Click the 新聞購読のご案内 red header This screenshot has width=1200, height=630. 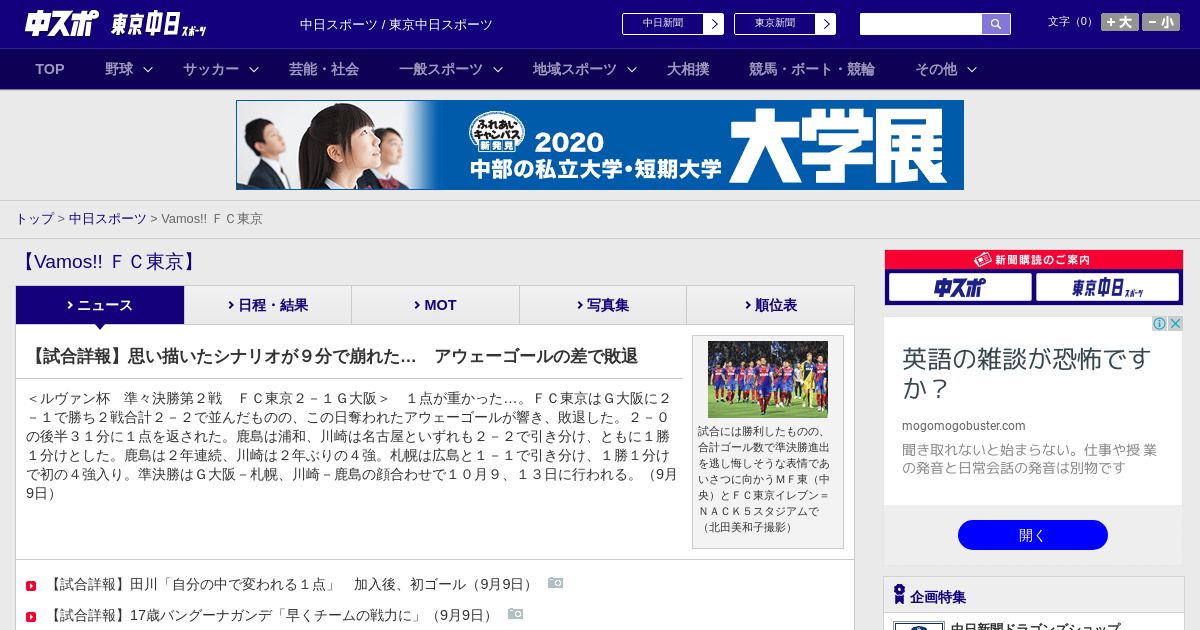[x=1034, y=259]
